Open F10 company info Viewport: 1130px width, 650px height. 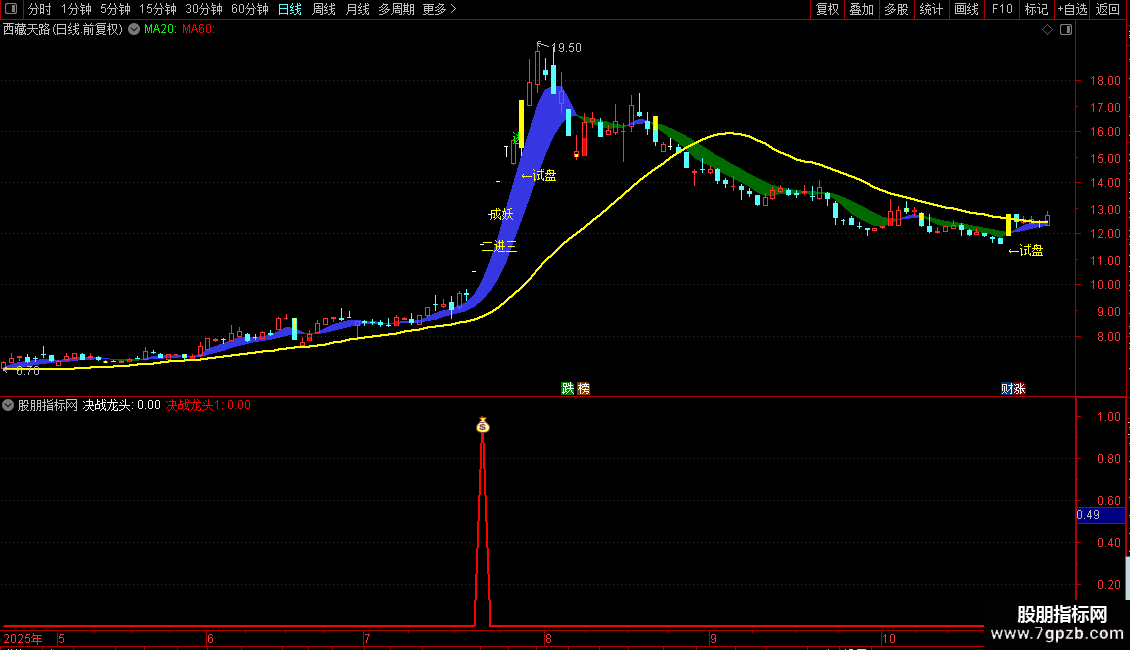1002,9
